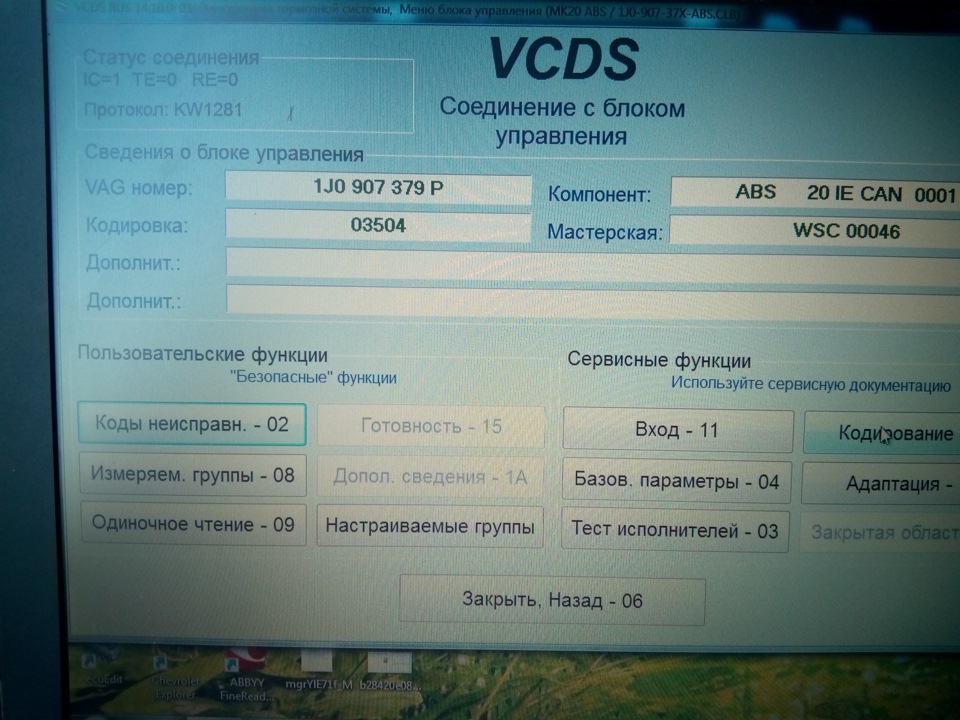960x720 pixels.
Task: Click the Сервисные функции heading
Action: click(x=659, y=359)
